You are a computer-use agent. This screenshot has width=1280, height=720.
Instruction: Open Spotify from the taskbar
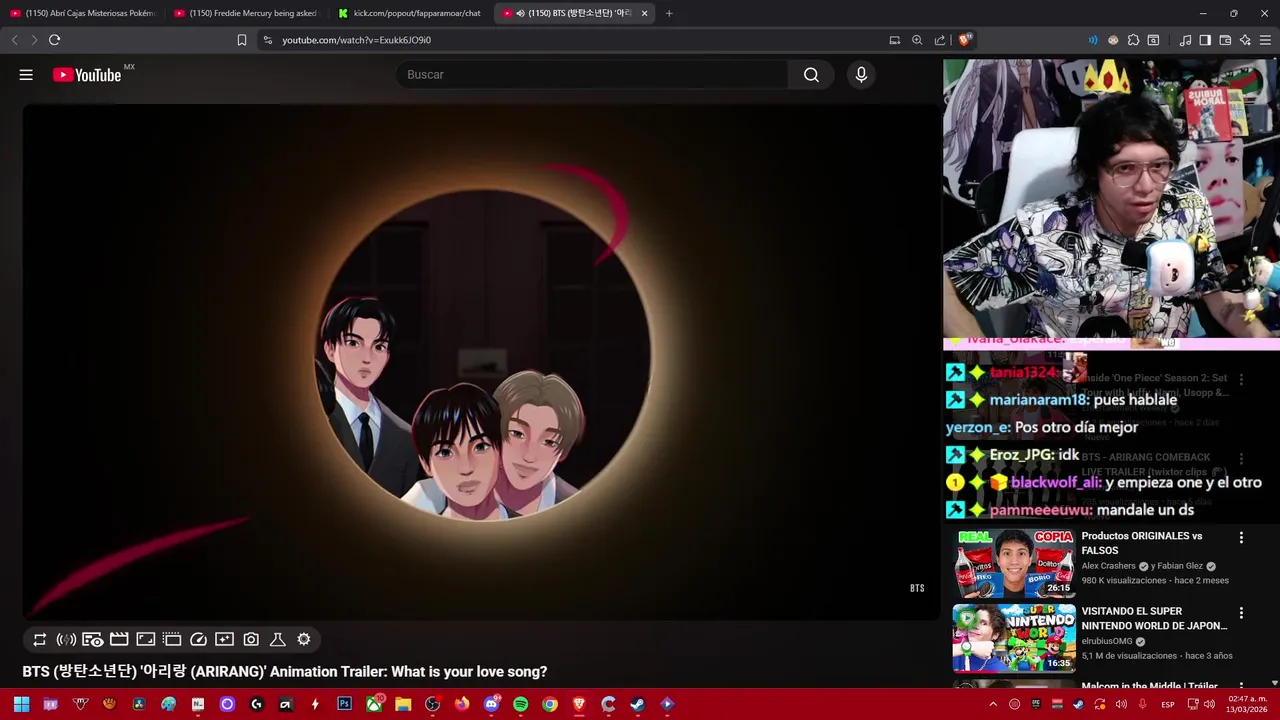(x=520, y=704)
